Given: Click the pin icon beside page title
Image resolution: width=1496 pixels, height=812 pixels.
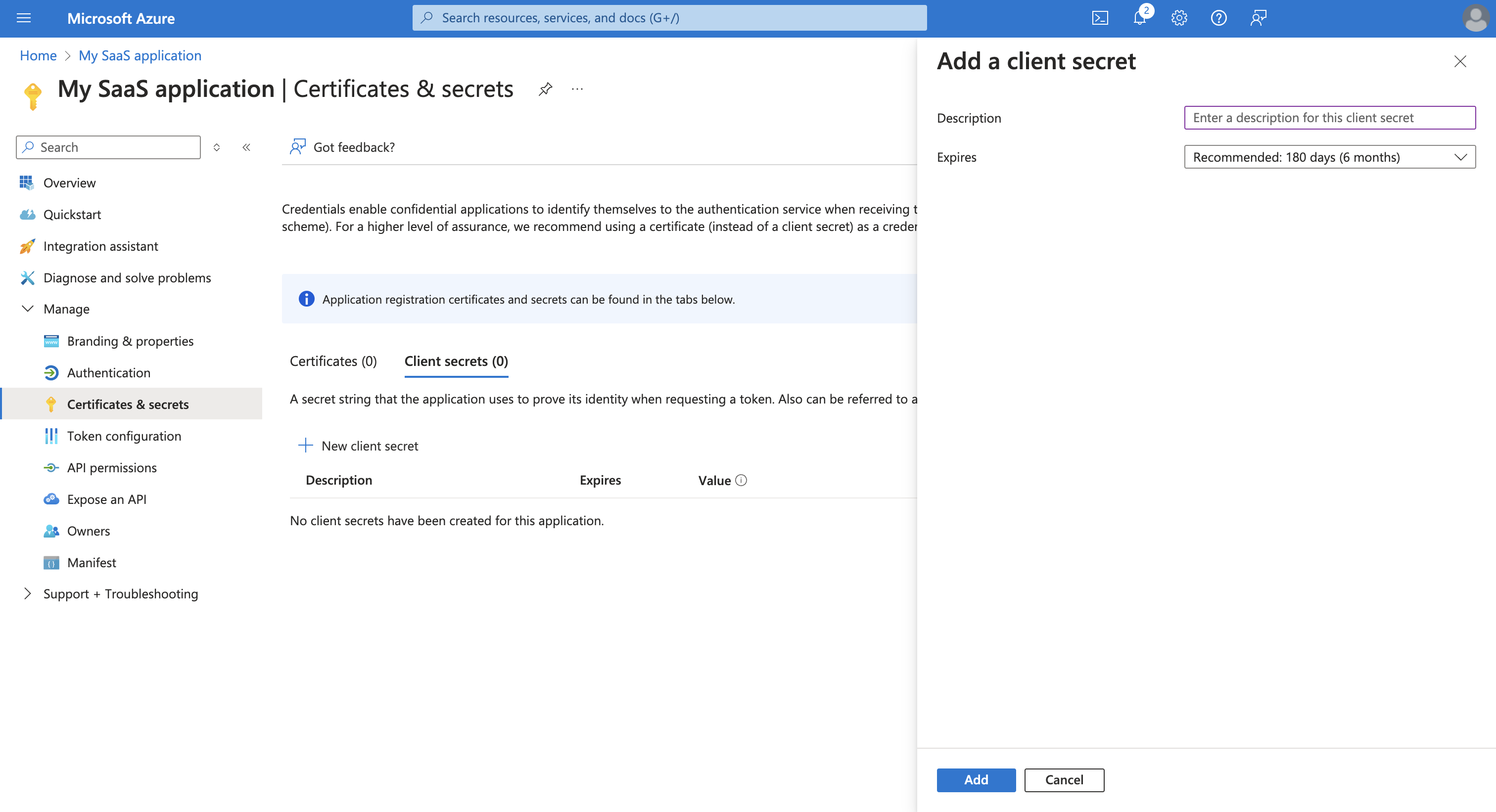Looking at the screenshot, I should coord(545,90).
